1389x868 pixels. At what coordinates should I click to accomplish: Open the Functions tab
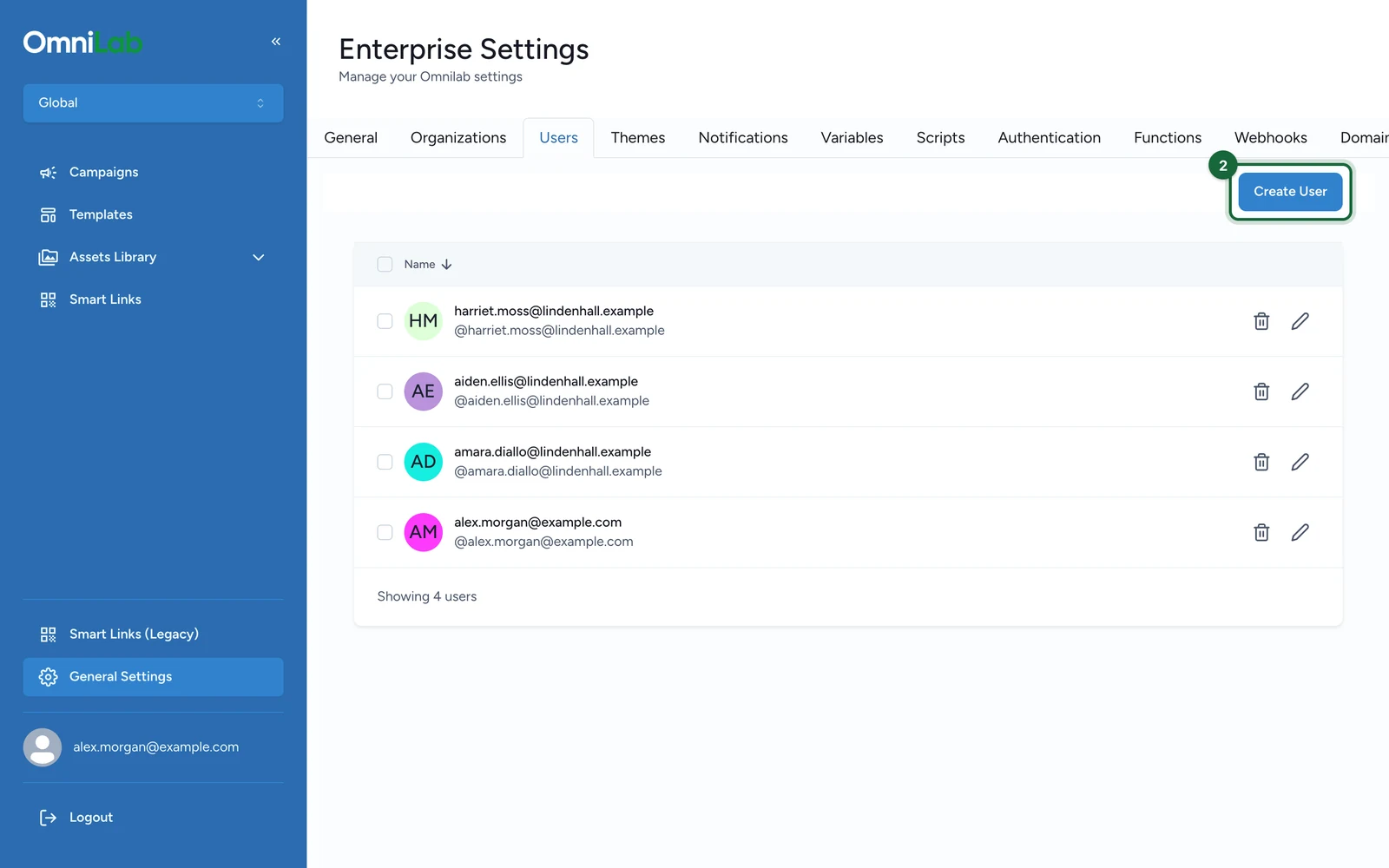pyautogui.click(x=1168, y=138)
